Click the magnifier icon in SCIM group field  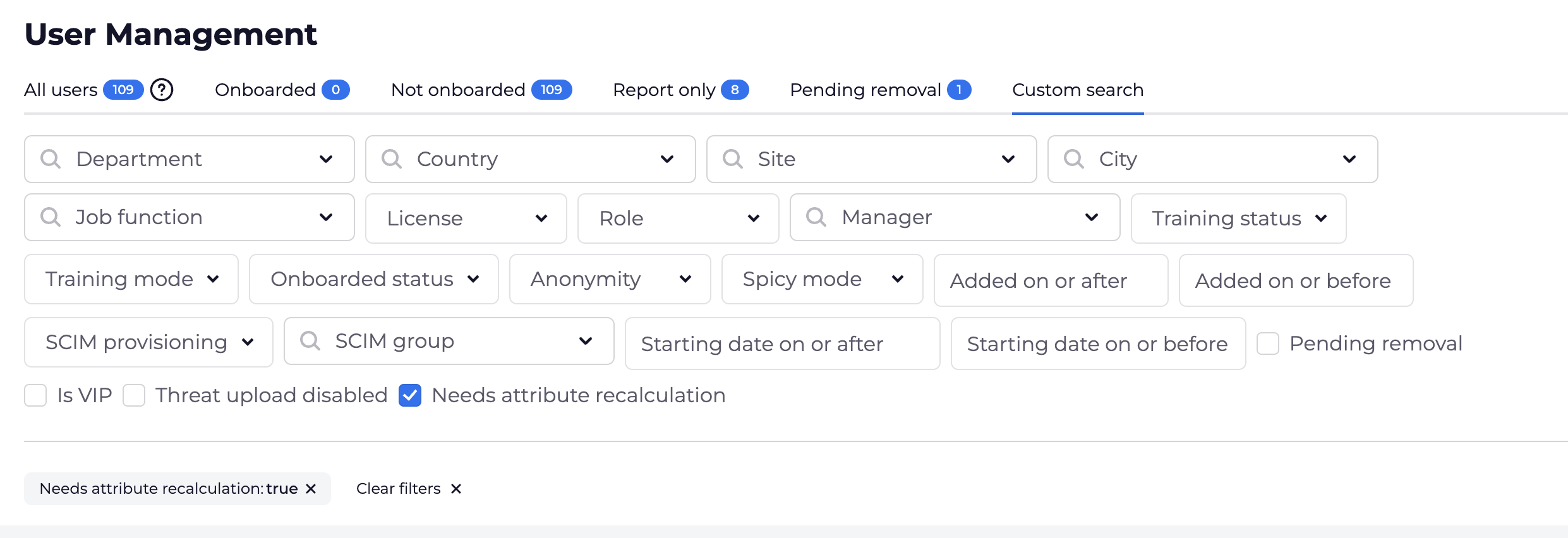[310, 341]
